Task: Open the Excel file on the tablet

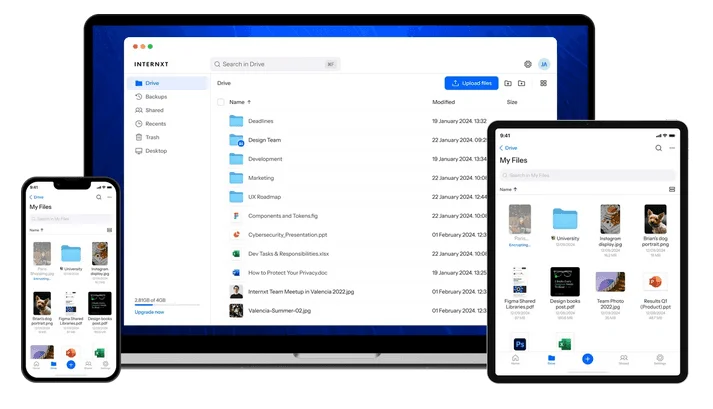Action: coord(565,344)
